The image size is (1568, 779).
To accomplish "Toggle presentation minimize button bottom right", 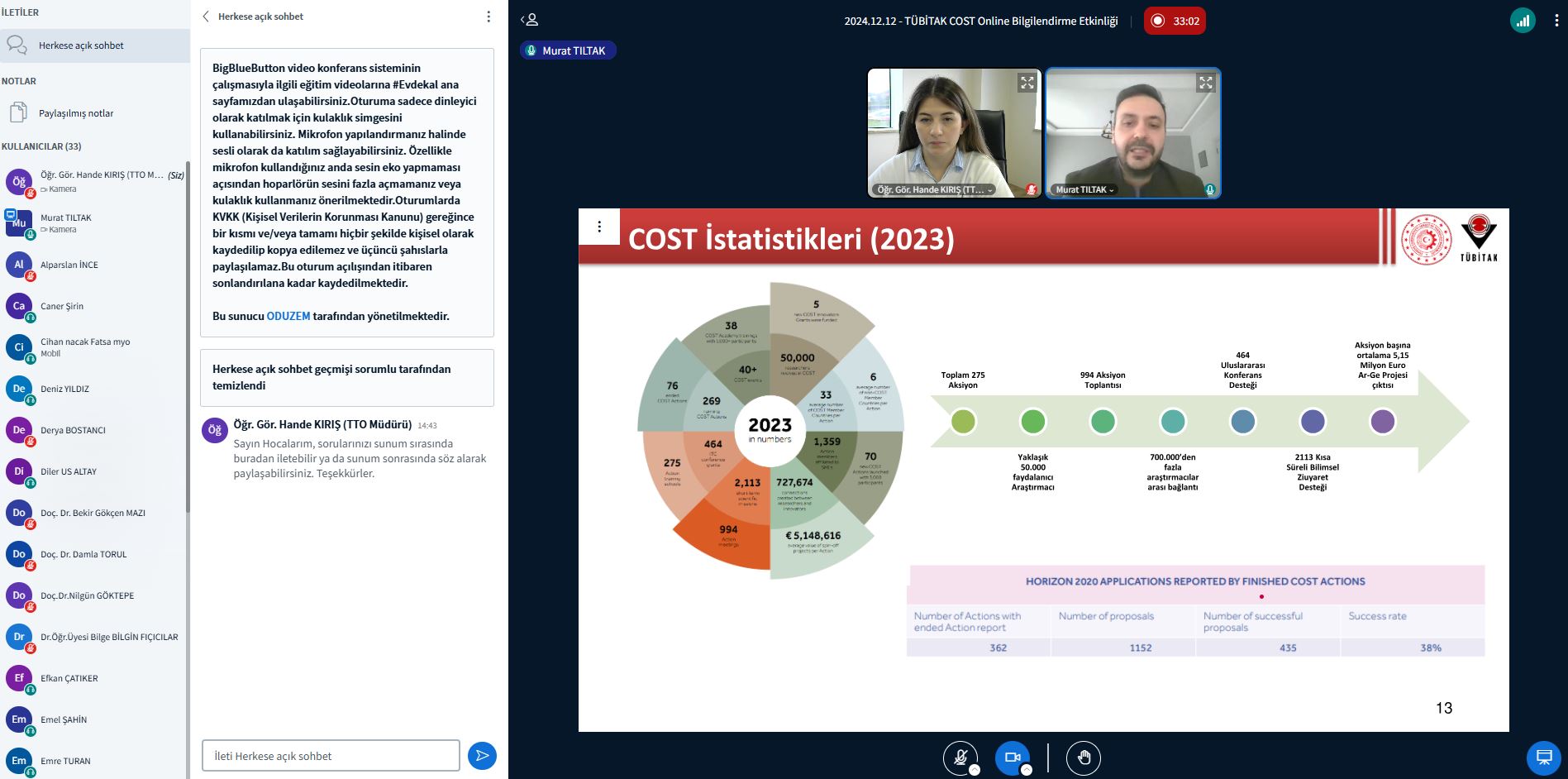I will pos(1543,757).
